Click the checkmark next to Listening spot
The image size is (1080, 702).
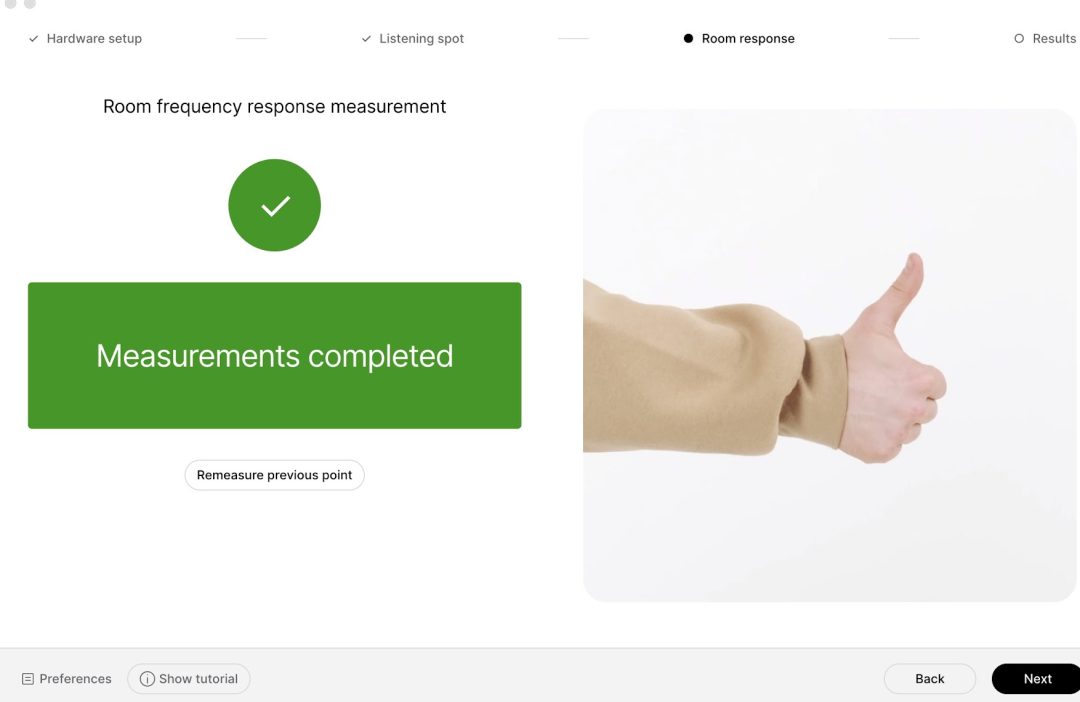point(366,39)
